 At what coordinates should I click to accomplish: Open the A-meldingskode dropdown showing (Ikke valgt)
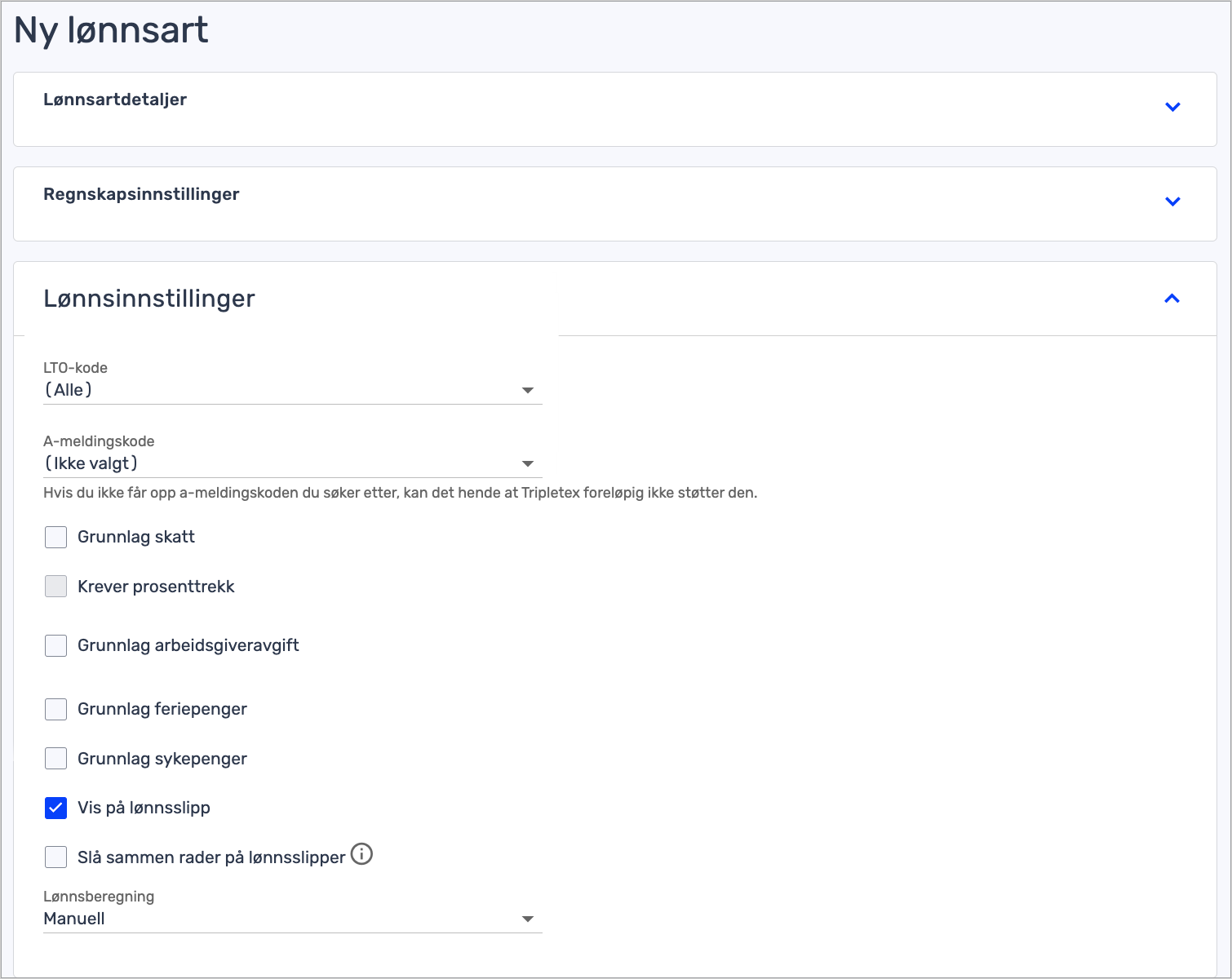pos(277,464)
